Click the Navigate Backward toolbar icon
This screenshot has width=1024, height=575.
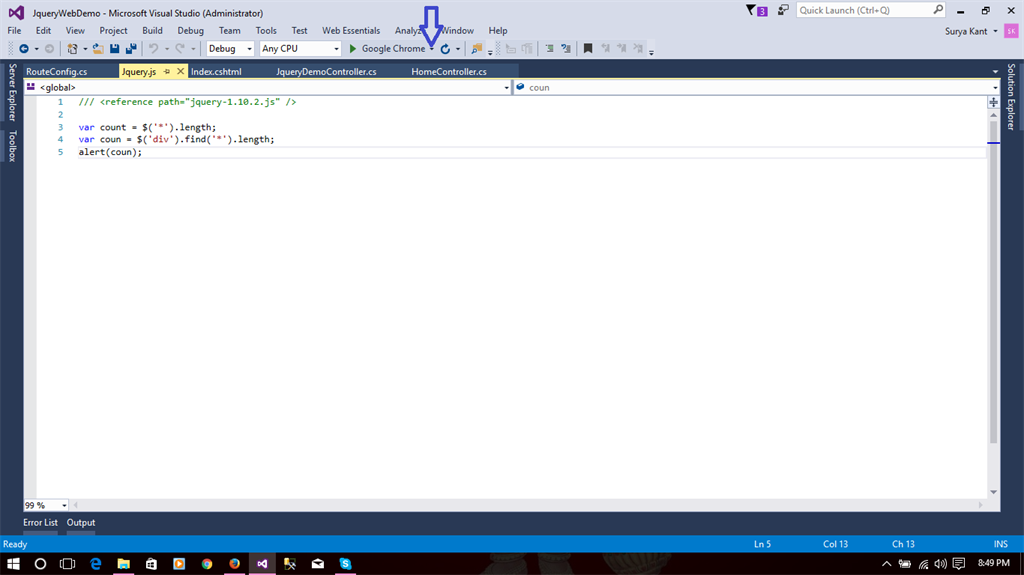tap(24, 48)
